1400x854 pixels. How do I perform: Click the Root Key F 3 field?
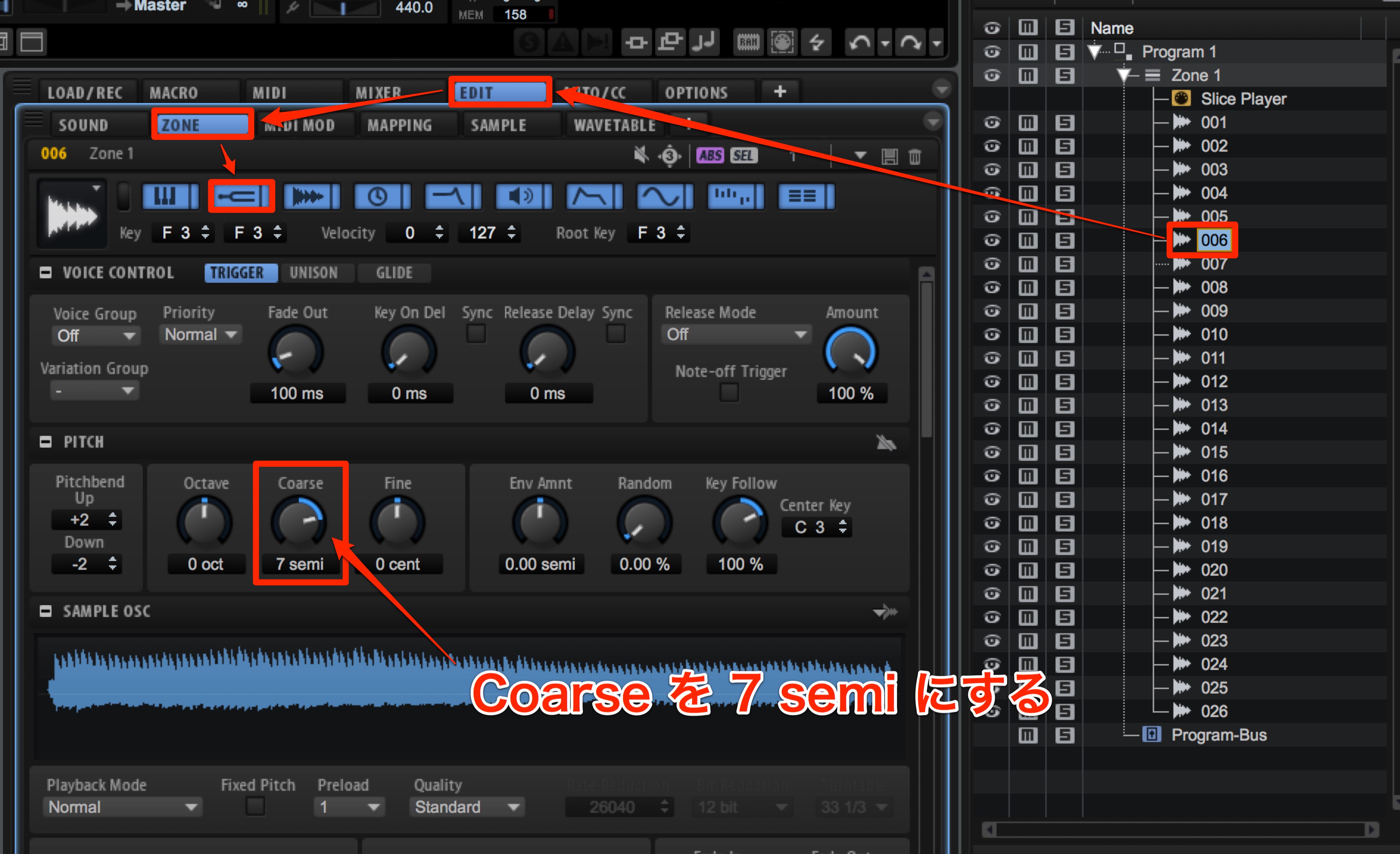coord(659,233)
